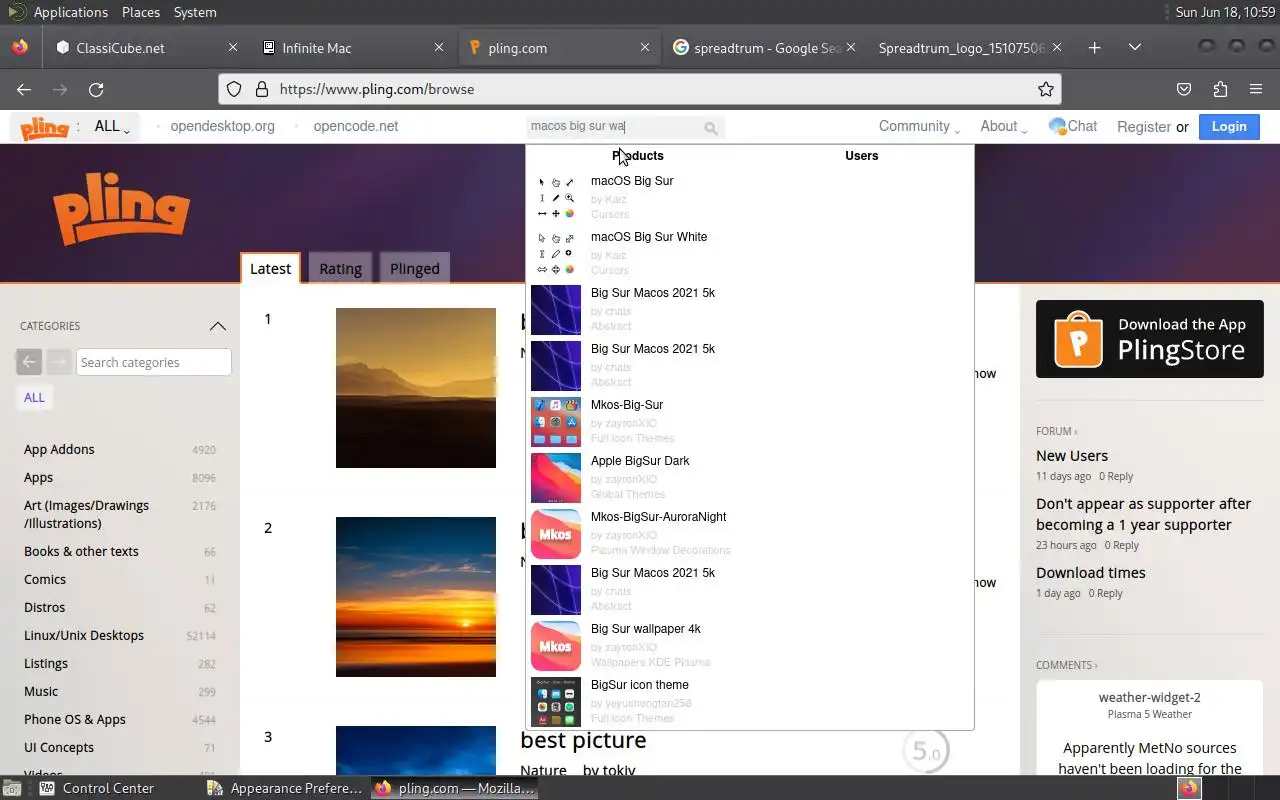1280x800 pixels.
Task: Click the tracking protection shield icon
Action: click(x=234, y=89)
